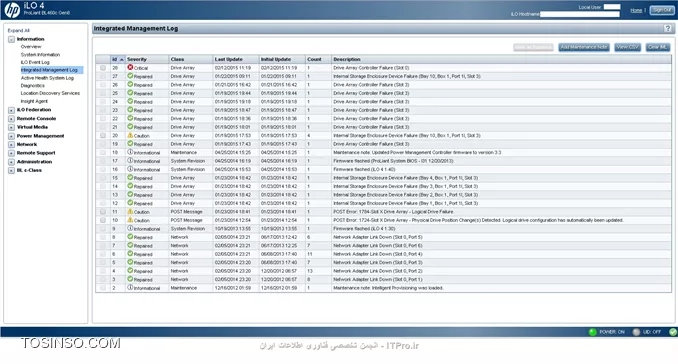Open the Insight Agent page
Image resolution: width=678 pixels, height=364 pixels.
(34, 101)
